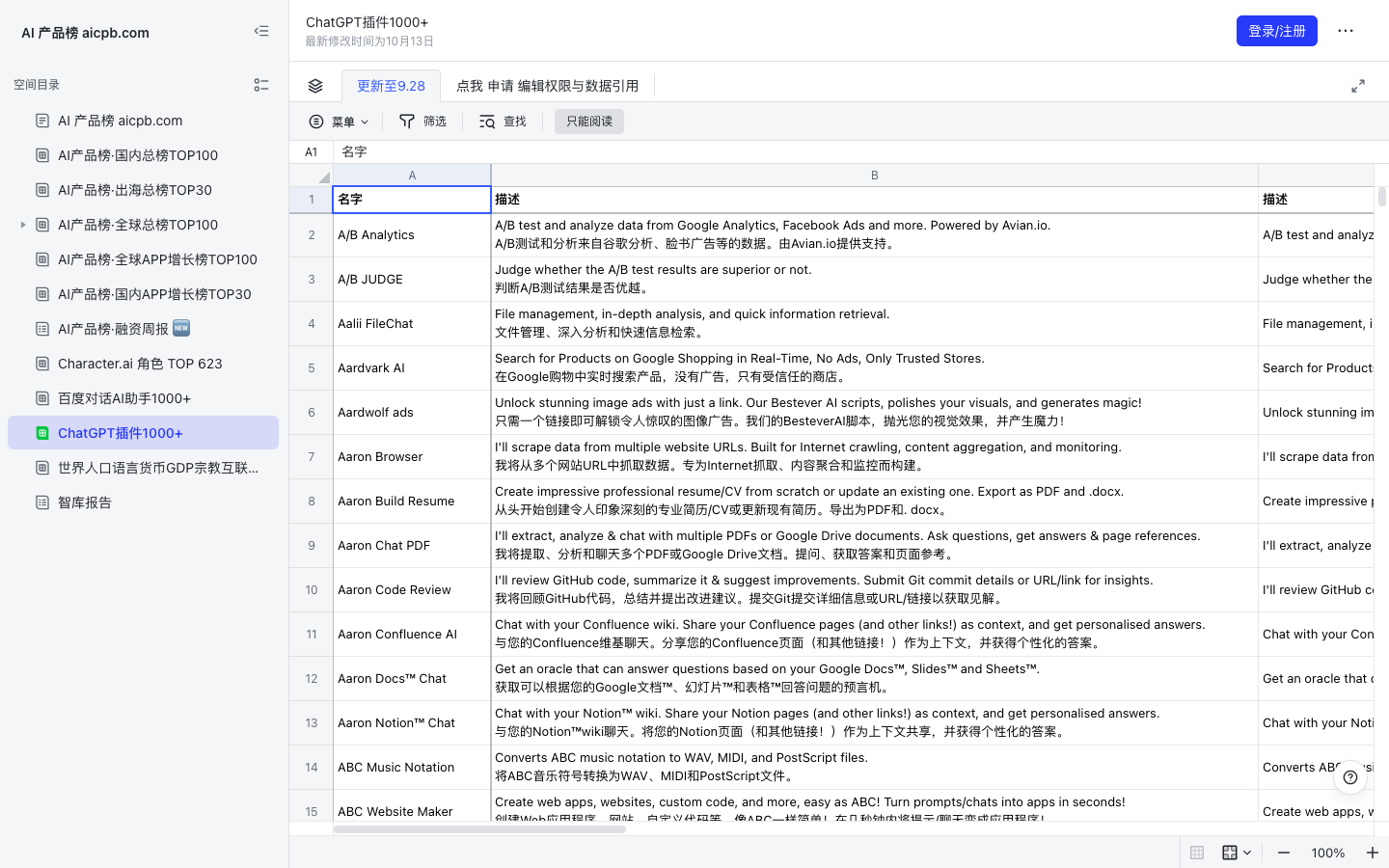Click the zoom in plus icon
Viewport: 1389px width, 868px height.
click(1373, 853)
